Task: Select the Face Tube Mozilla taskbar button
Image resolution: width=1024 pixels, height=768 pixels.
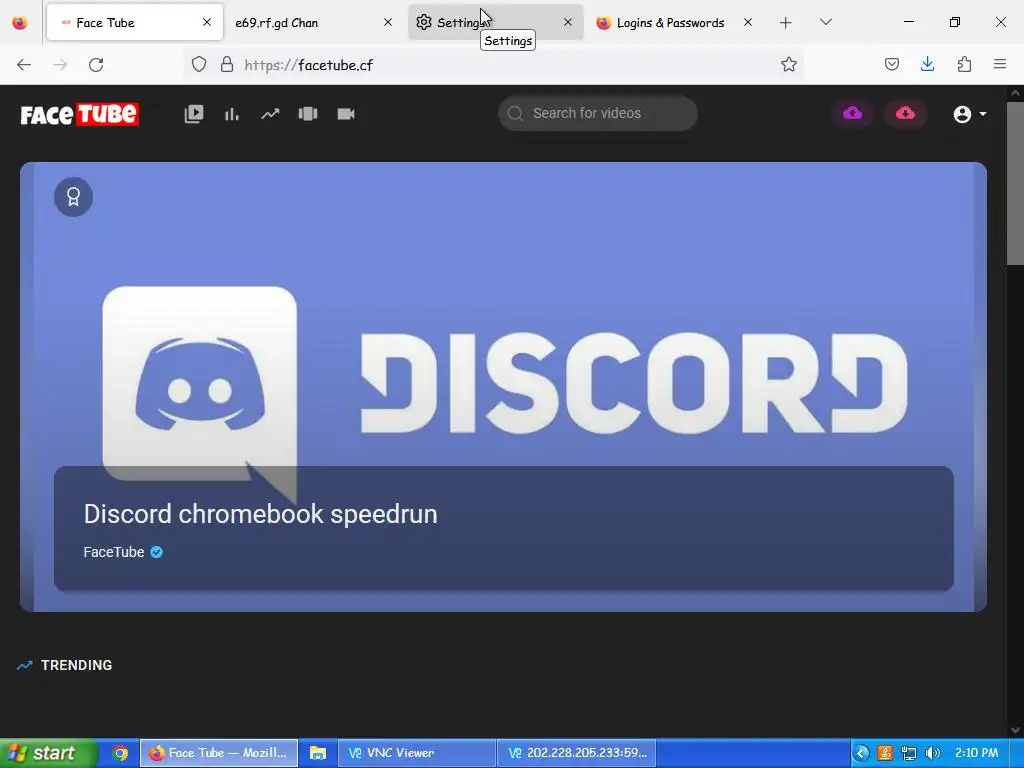Action: (219, 753)
